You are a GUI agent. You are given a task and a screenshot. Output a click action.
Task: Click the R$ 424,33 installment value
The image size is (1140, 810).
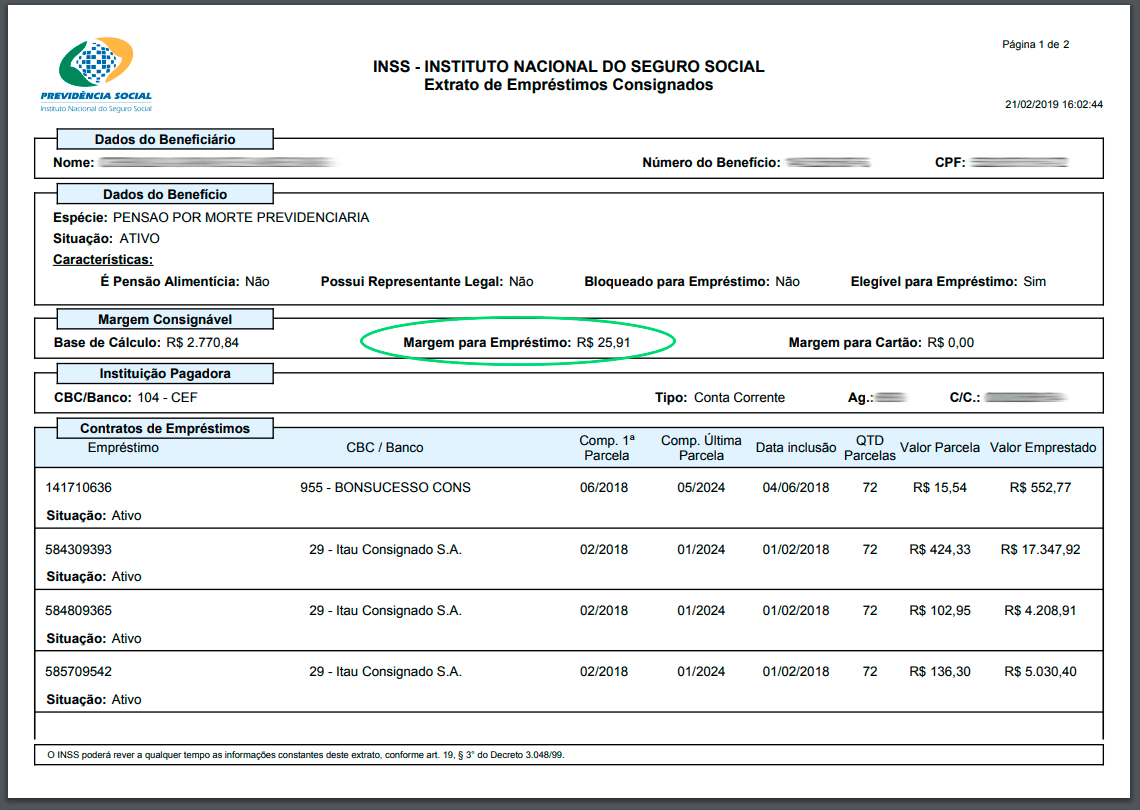point(940,549)
